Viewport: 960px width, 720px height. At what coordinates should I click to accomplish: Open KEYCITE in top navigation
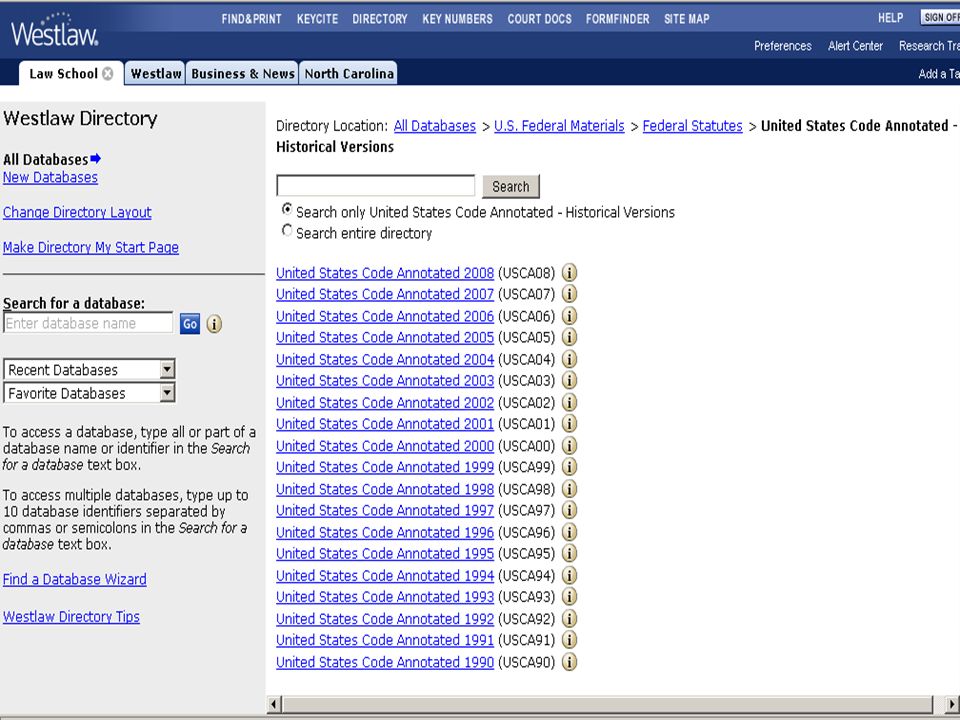pos(317,19)
